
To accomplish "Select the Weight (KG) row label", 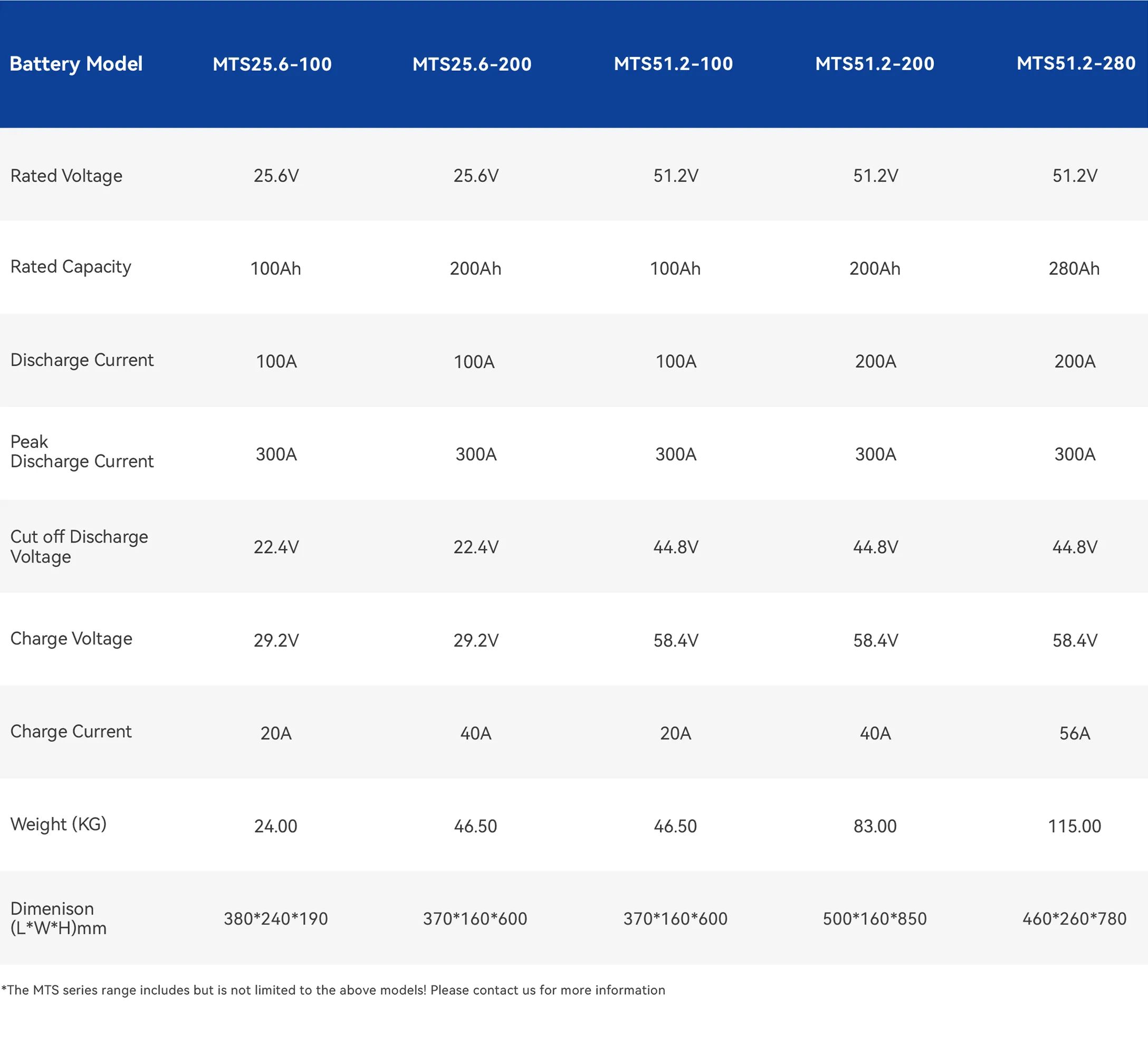I will click(x=58, y=824).
